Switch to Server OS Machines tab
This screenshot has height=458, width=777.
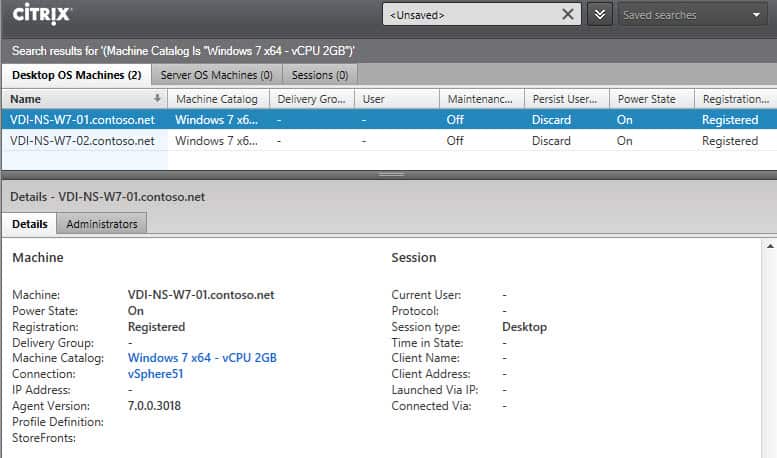click(216, 75)
